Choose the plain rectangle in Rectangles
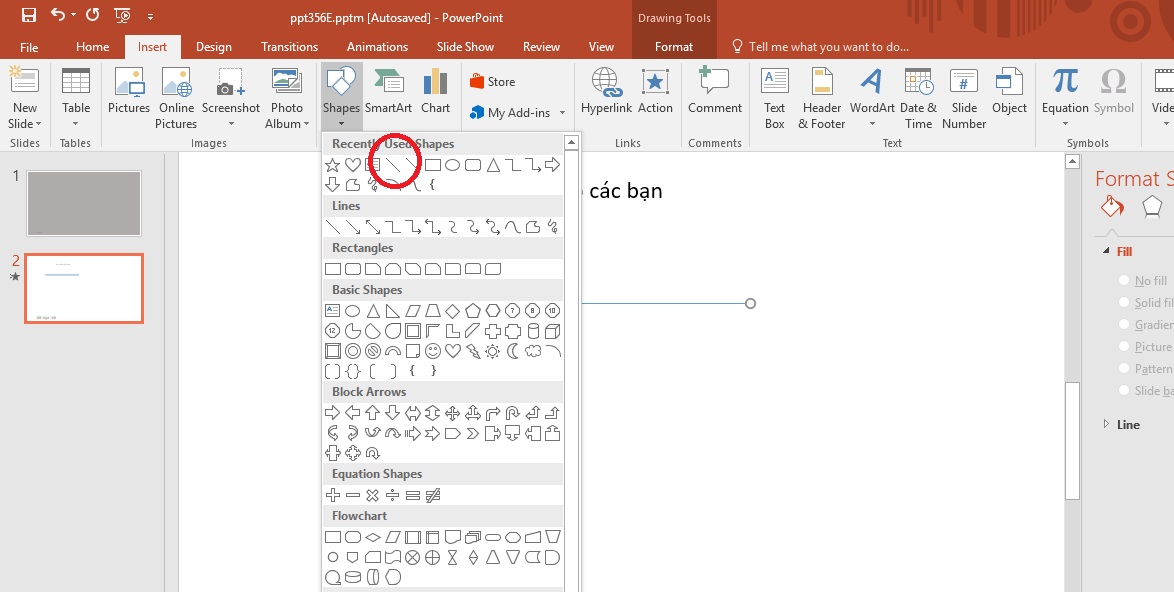The height and width of the screenshot is (592, 1174). tap(332, 269)
